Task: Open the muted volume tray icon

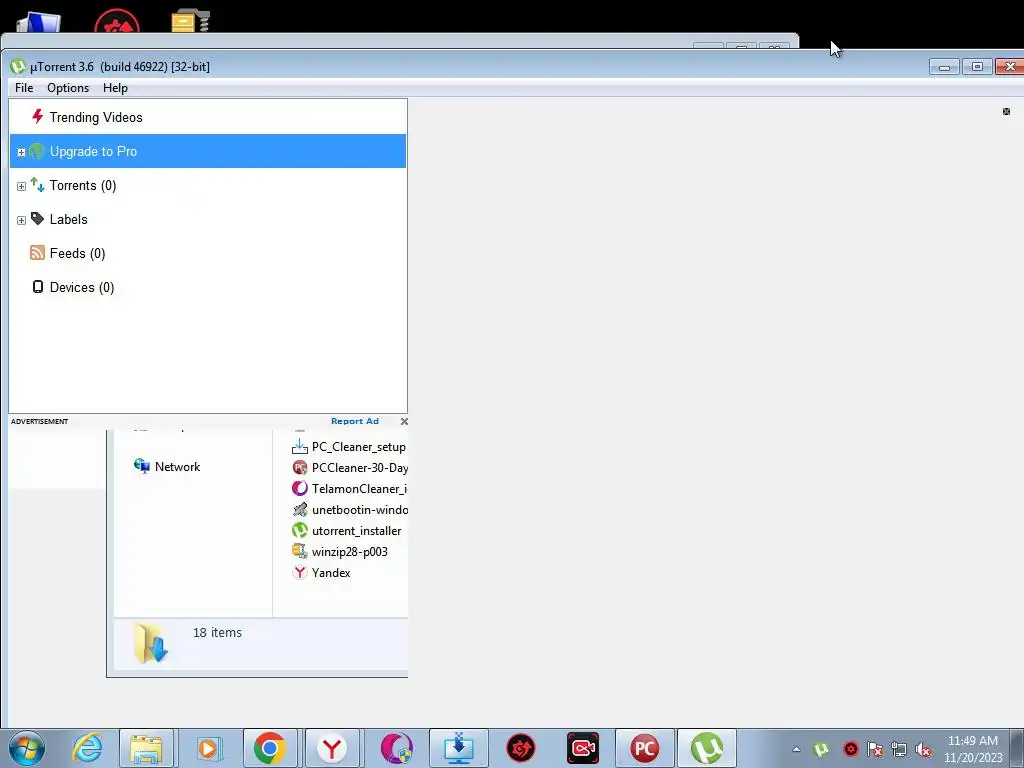Action: [x=923, y=750]
